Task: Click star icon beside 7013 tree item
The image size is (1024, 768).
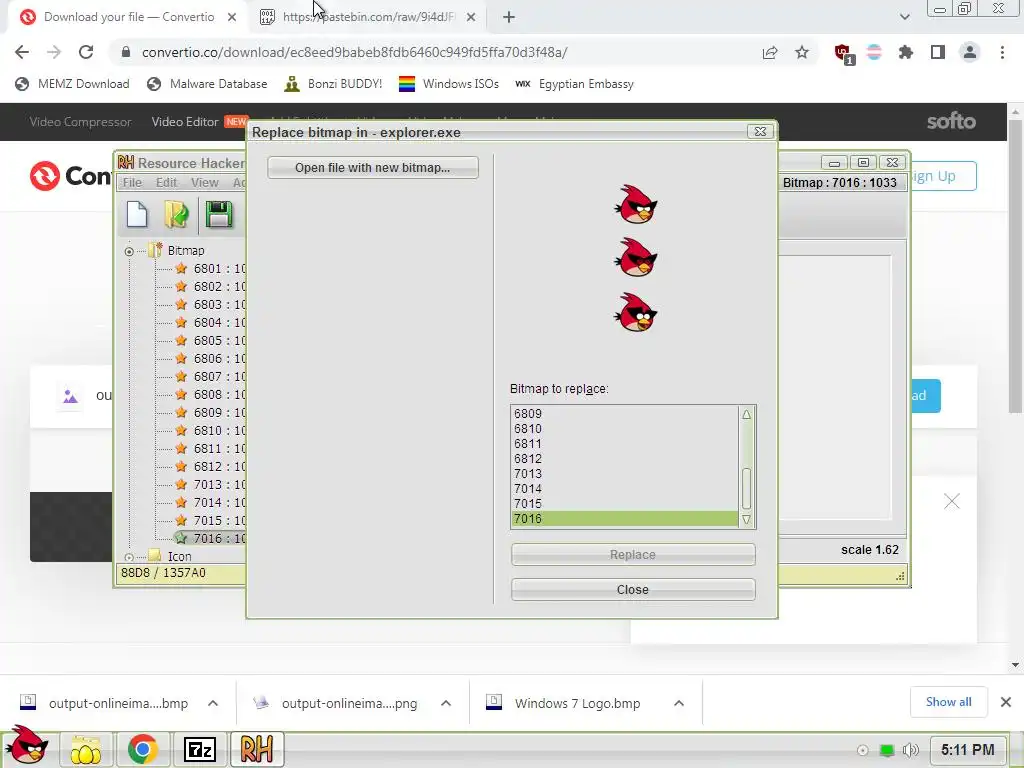Action: click(x=181, y=485)
